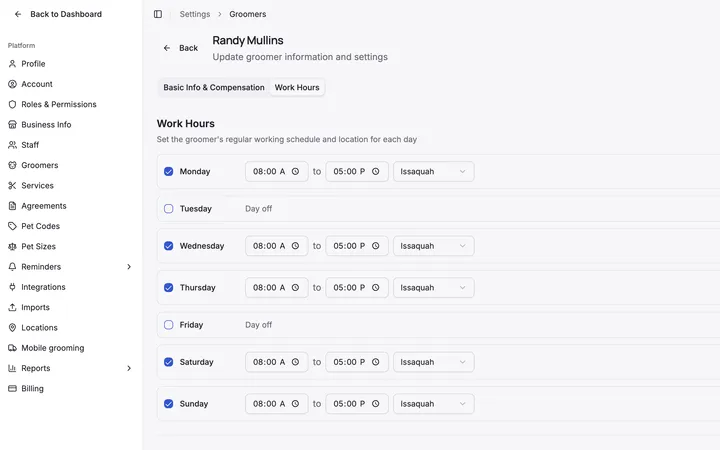Click the Settings breadcrumb link

[195, 14]
